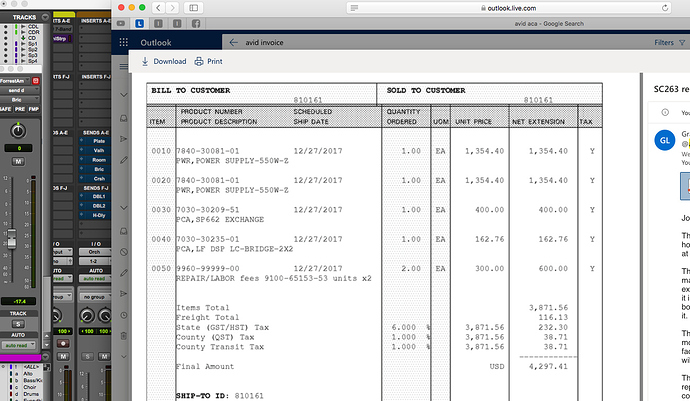Expand the top chevron in Outlook sidebar
This screenshot has width=690, height=401.
(124, 95)
